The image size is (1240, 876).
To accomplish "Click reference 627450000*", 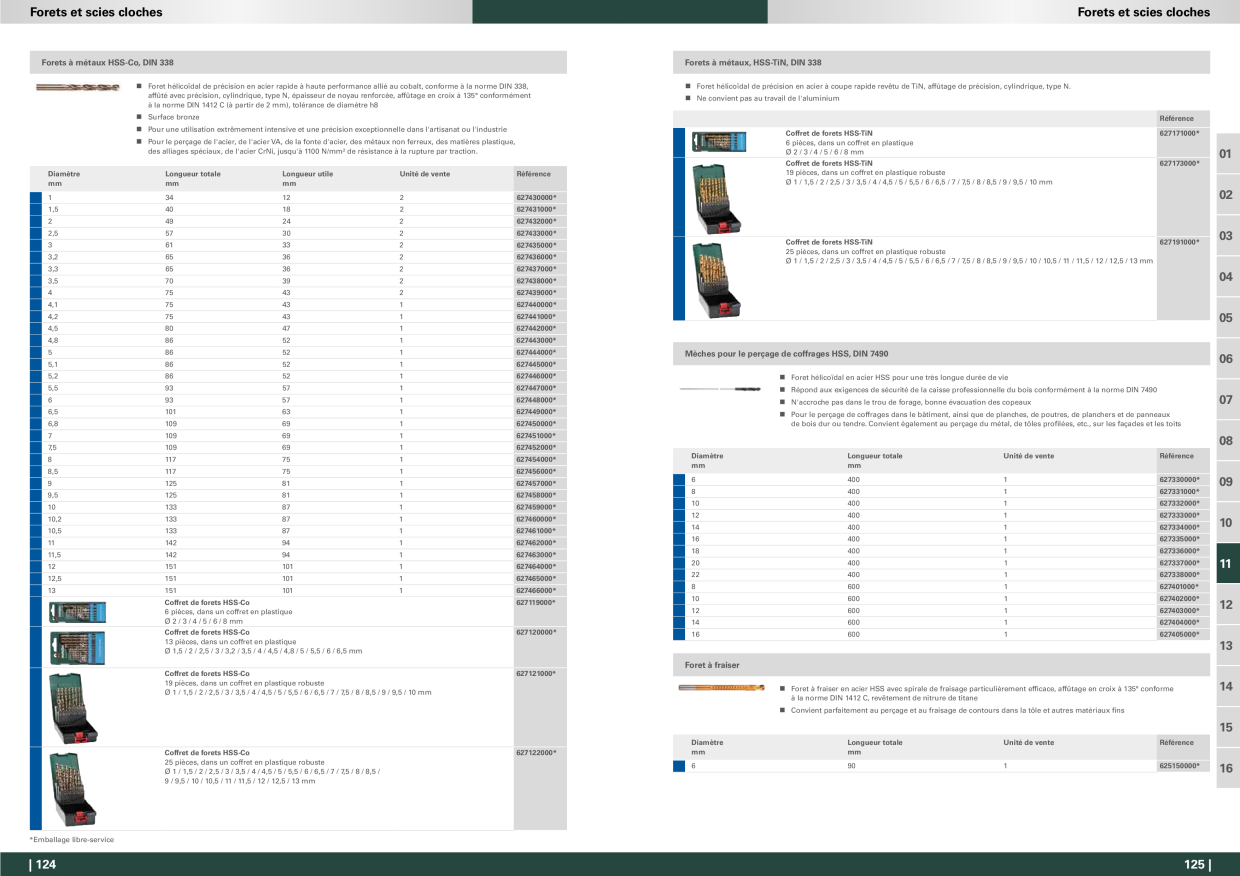I will point(536,424).
